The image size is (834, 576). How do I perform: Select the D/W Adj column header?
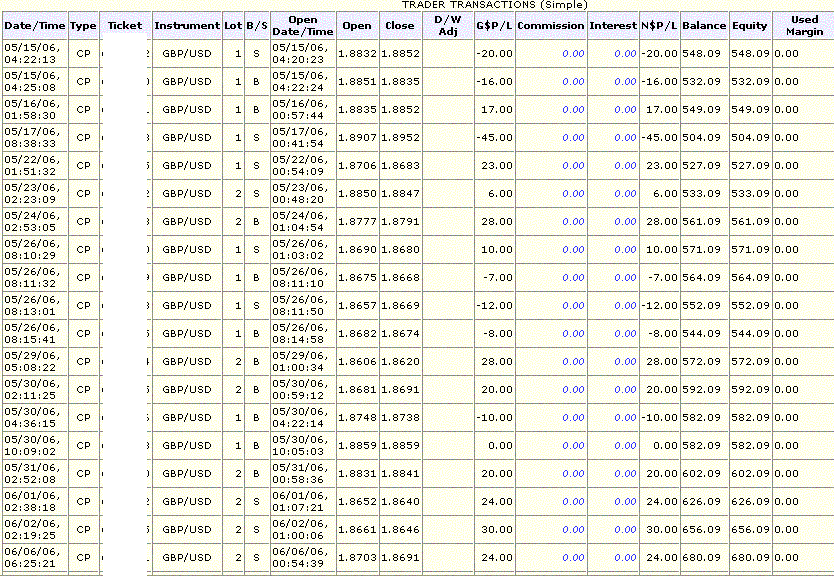click(448, 25)
